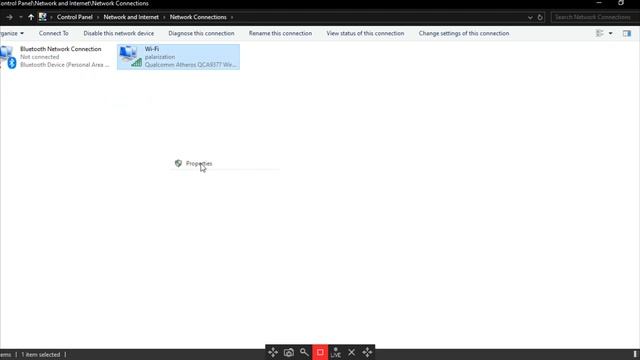
Task: Click the shield icon beside Properties
Action: pyautogui.click(x=178, y=163)
